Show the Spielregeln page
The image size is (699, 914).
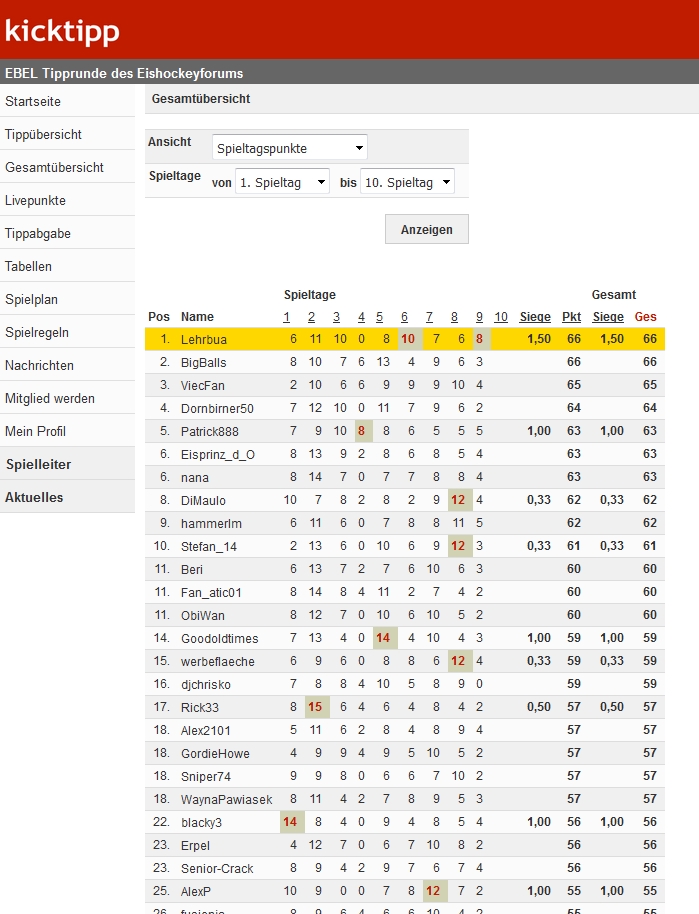(x=37, y=332)
